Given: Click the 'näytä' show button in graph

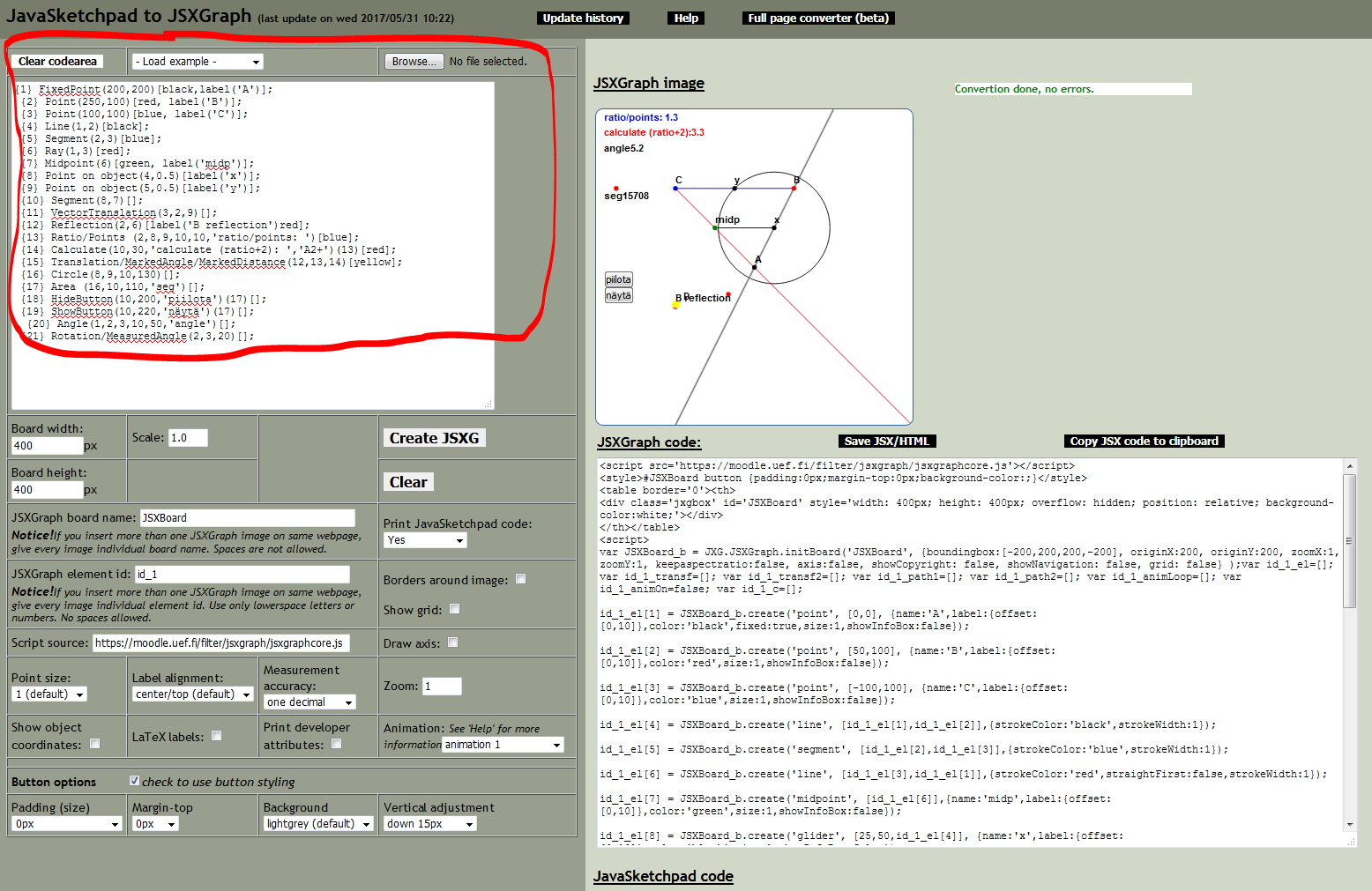Looking at the screenshot, I should (x=618, y=295).
